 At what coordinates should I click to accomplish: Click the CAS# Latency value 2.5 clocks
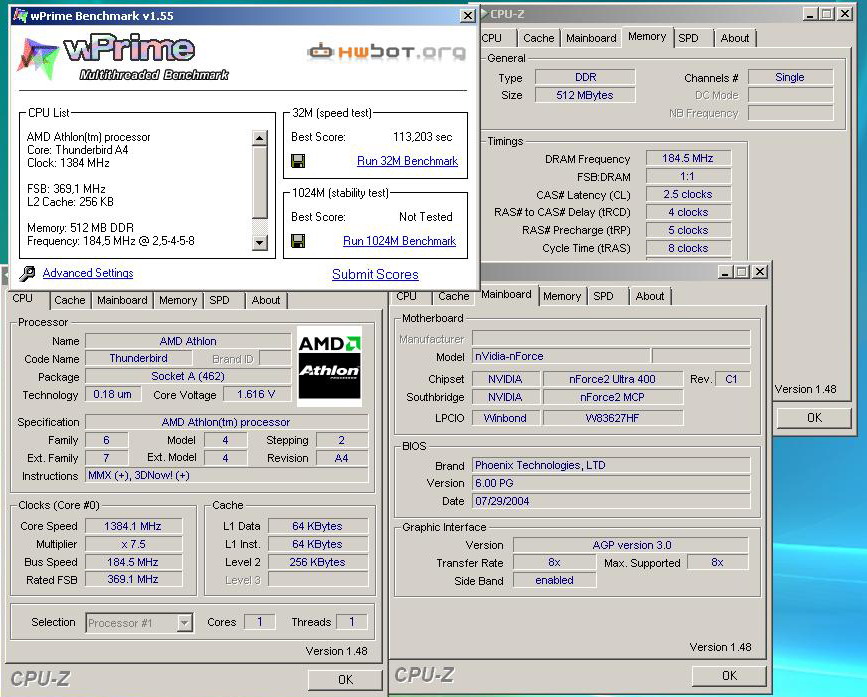point(688,195)
